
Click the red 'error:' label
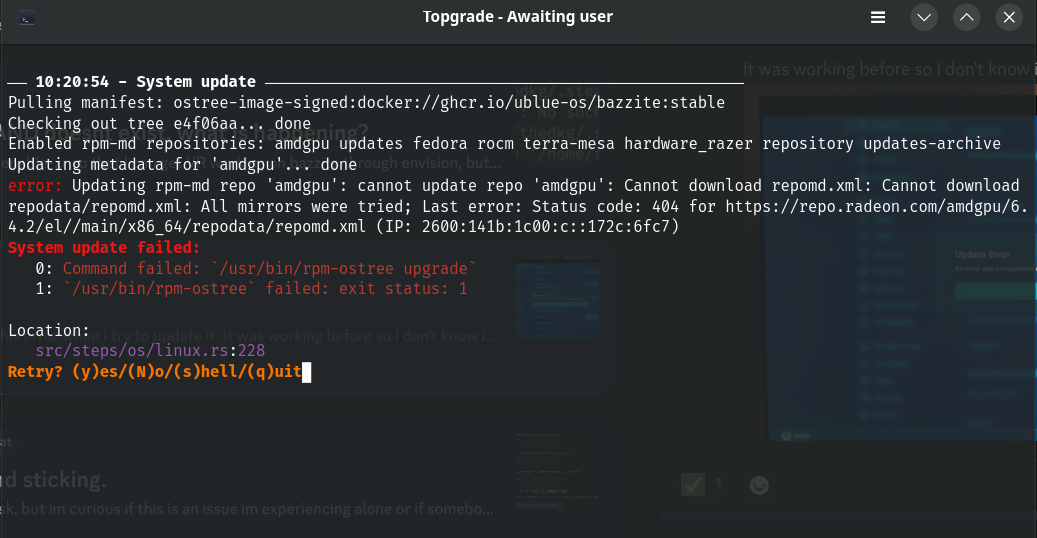pos(35,185)
